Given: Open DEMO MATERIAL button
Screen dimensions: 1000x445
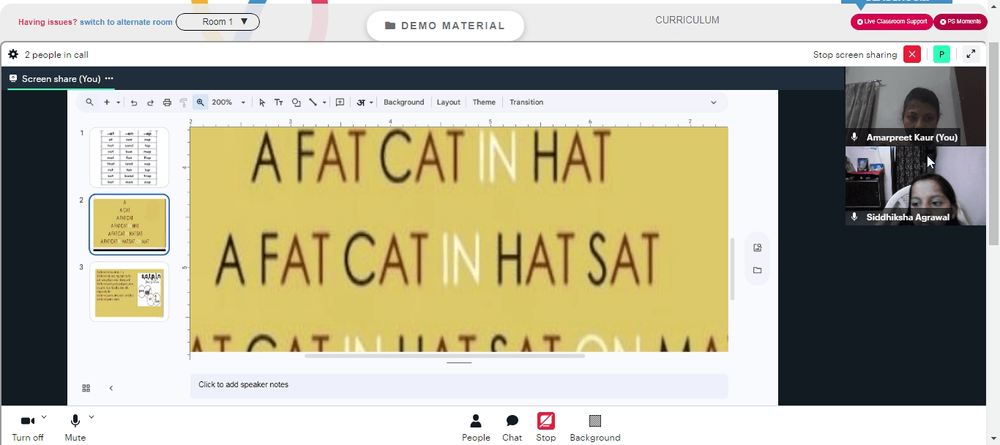Looking at the screenshot, I should [x=445, y=26].
